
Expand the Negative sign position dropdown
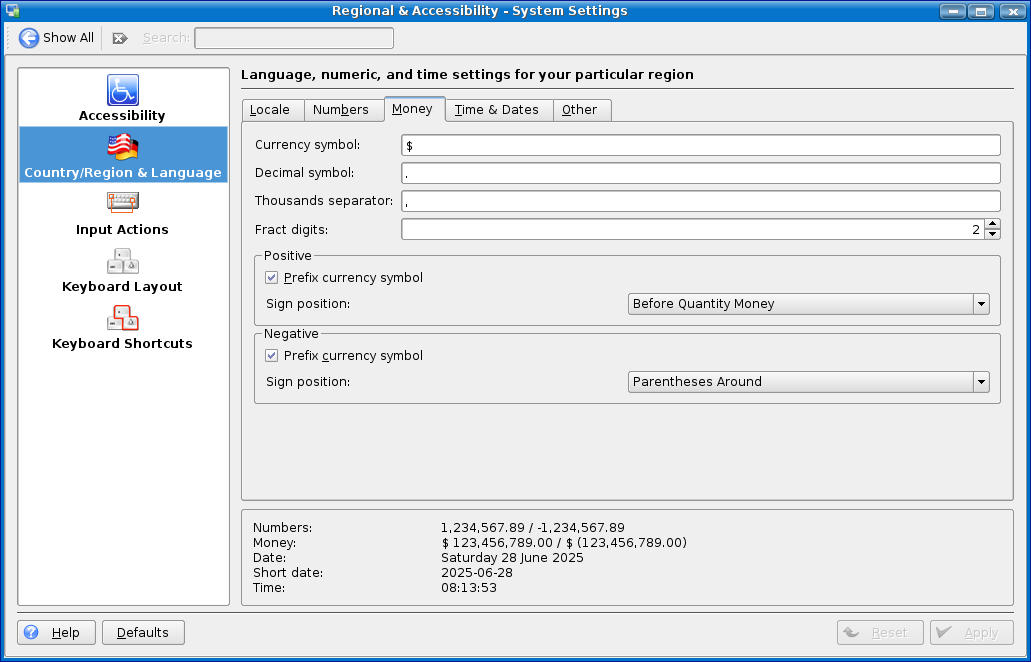[x=981, y=382]
